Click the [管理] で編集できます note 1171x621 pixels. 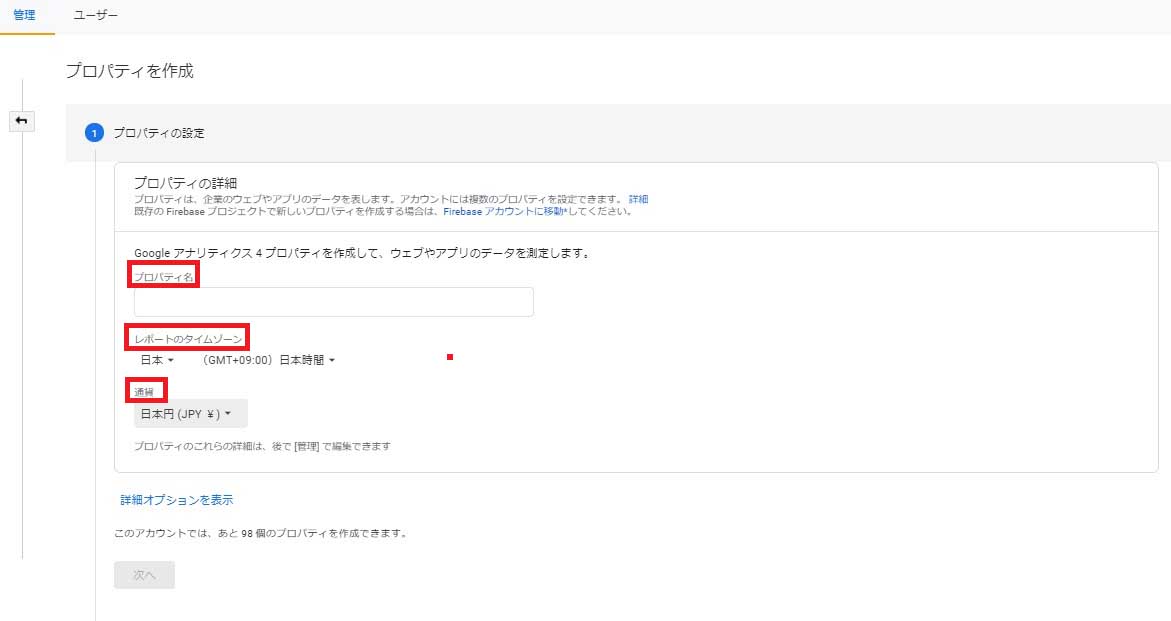coord(262,446)
